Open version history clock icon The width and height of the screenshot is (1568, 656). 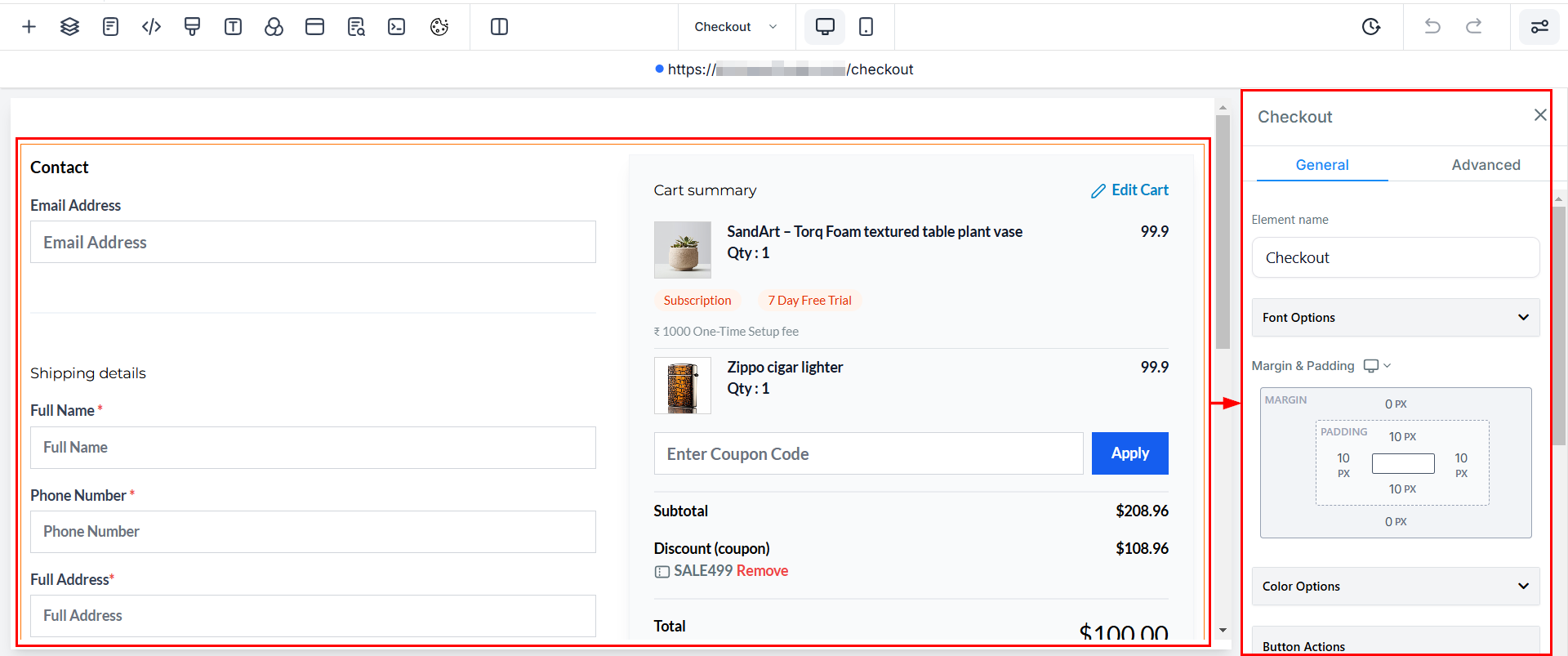click(1371, 27)
